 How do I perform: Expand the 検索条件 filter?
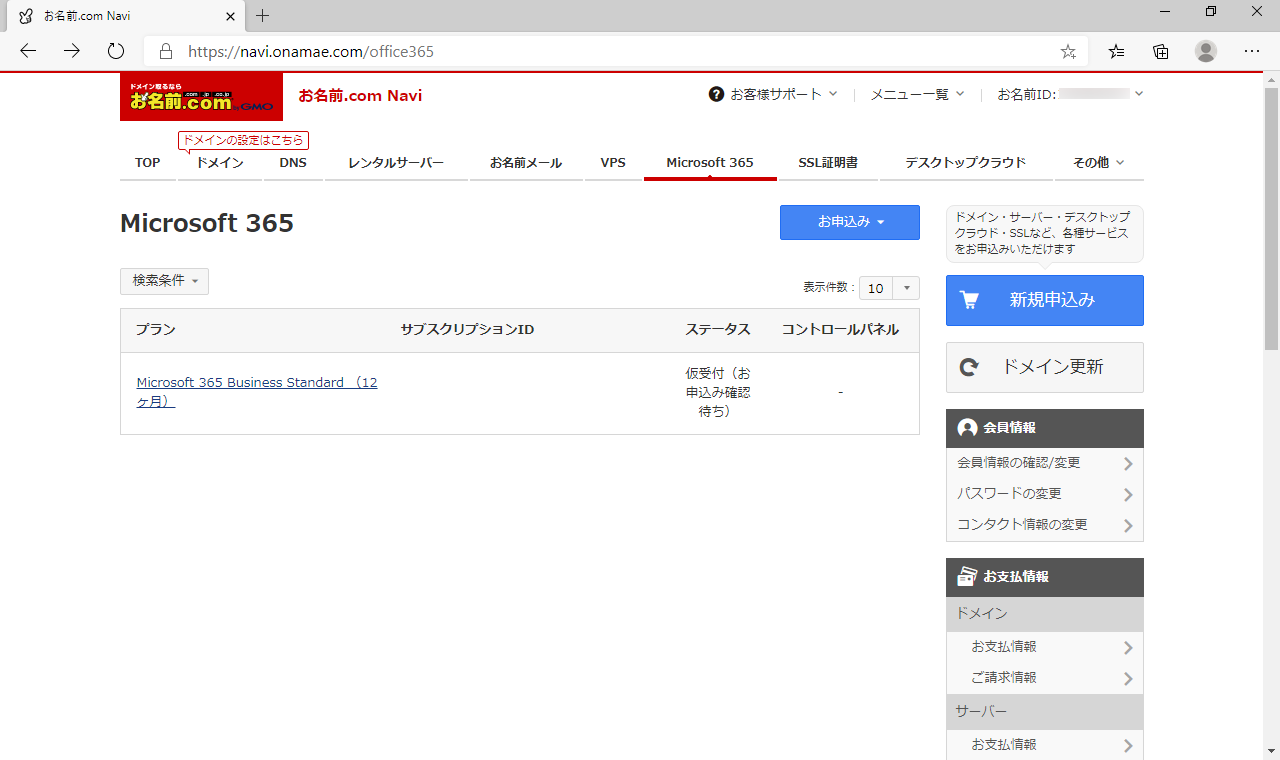click(x=164, y=281)
